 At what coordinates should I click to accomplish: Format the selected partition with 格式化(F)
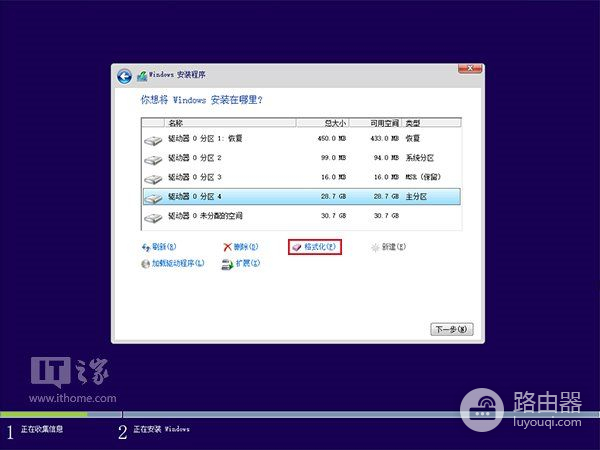tap(315, 247)
